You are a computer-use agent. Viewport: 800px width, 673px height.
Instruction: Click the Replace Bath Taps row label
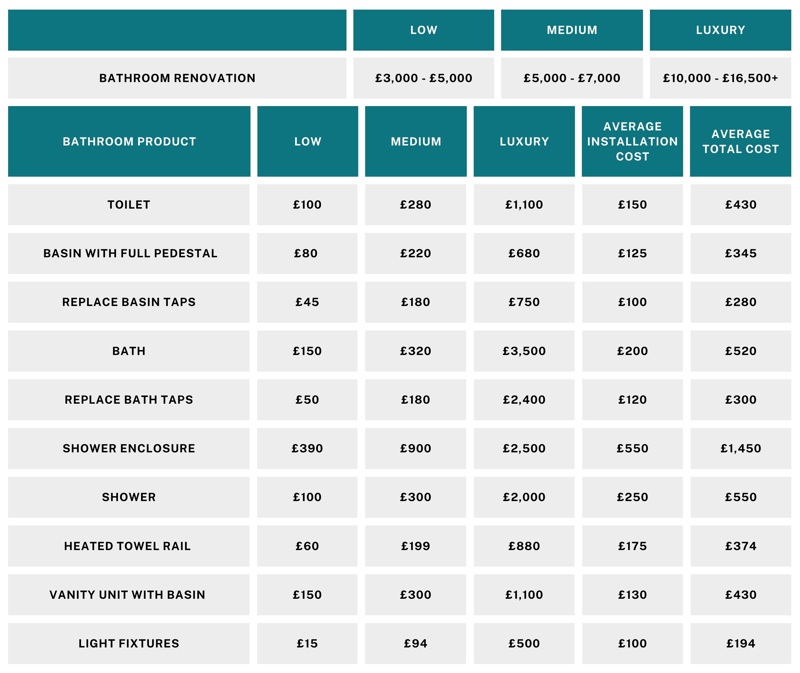129,400
